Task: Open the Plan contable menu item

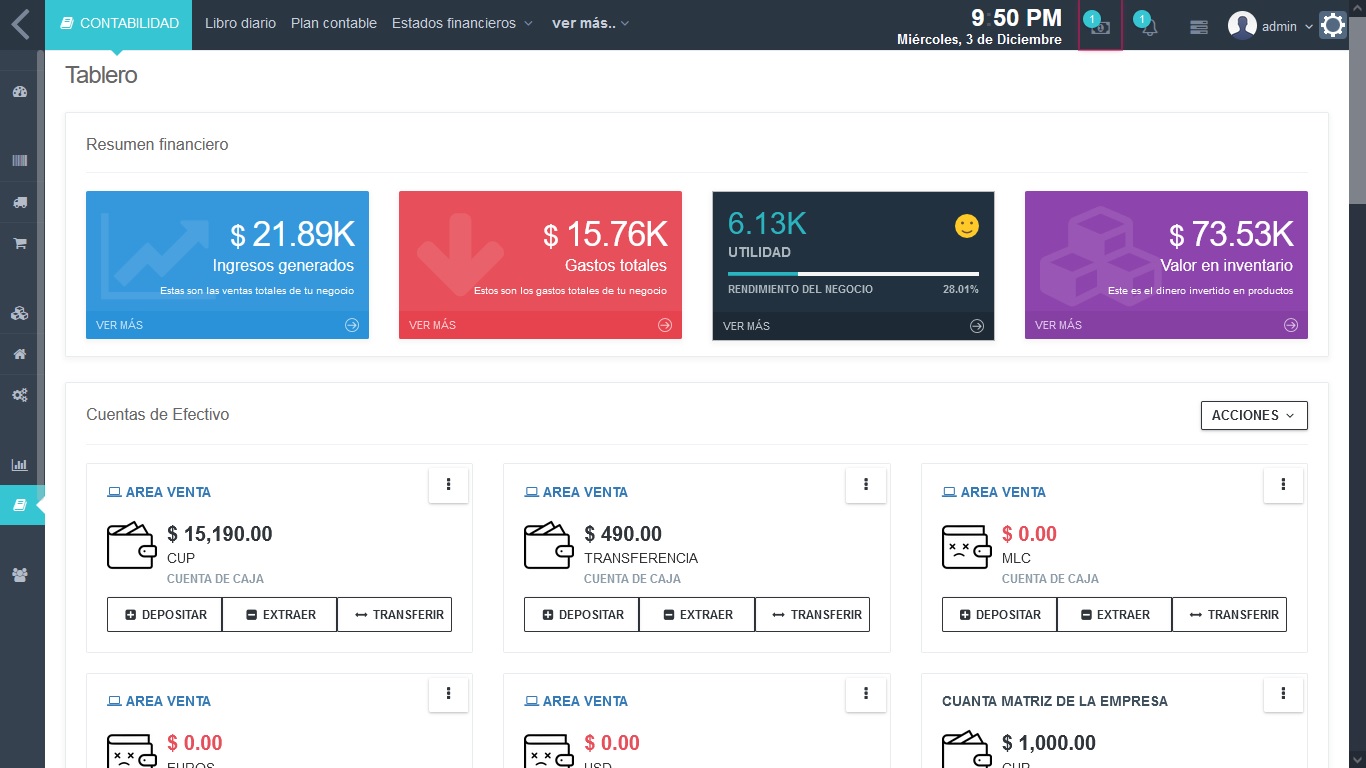Action: click(334, 23)
